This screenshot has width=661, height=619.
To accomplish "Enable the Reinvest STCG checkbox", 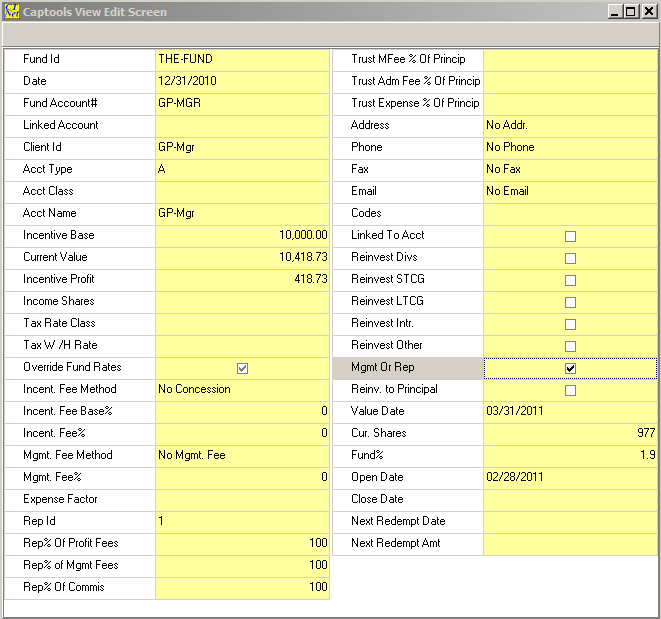I will click(570, 280).
